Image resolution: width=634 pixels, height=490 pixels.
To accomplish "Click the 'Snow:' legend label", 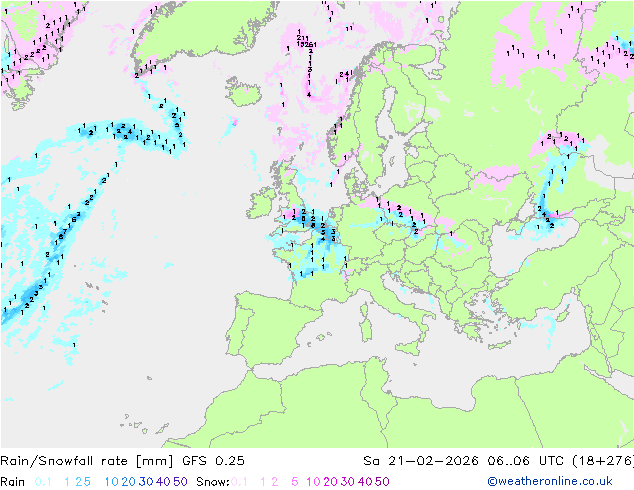I will pos(213,482).
